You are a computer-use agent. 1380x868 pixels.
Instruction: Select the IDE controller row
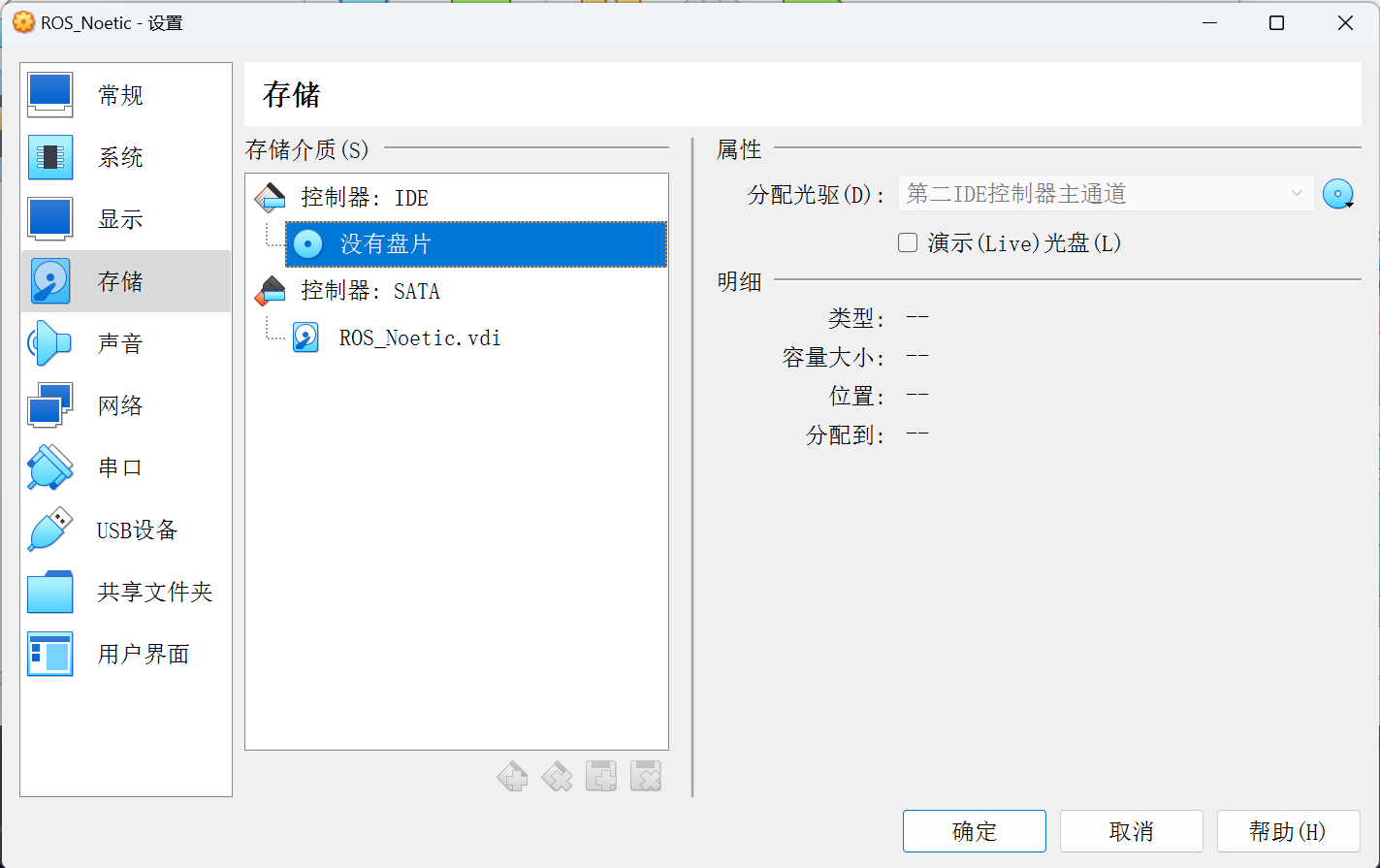point(457,198)
